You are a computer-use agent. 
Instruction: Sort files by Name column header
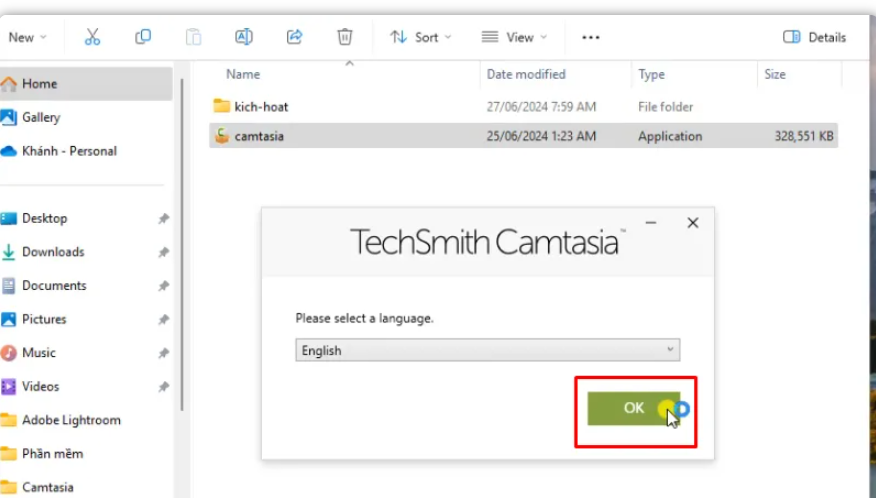click(243, 74)
